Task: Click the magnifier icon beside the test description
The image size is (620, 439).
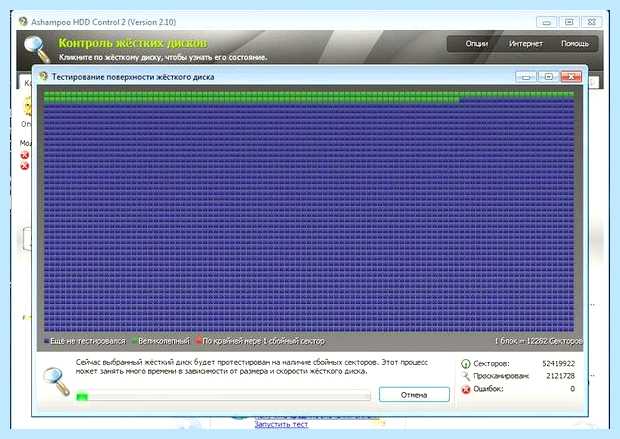Action: [x=56, y=381]
